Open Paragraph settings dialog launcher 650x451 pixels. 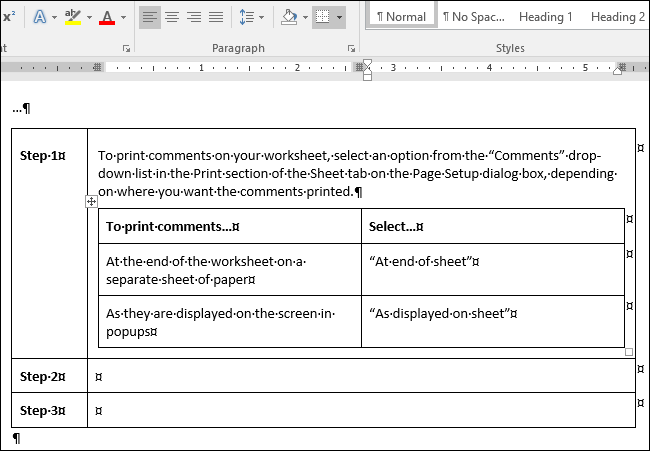coord(352,49)
